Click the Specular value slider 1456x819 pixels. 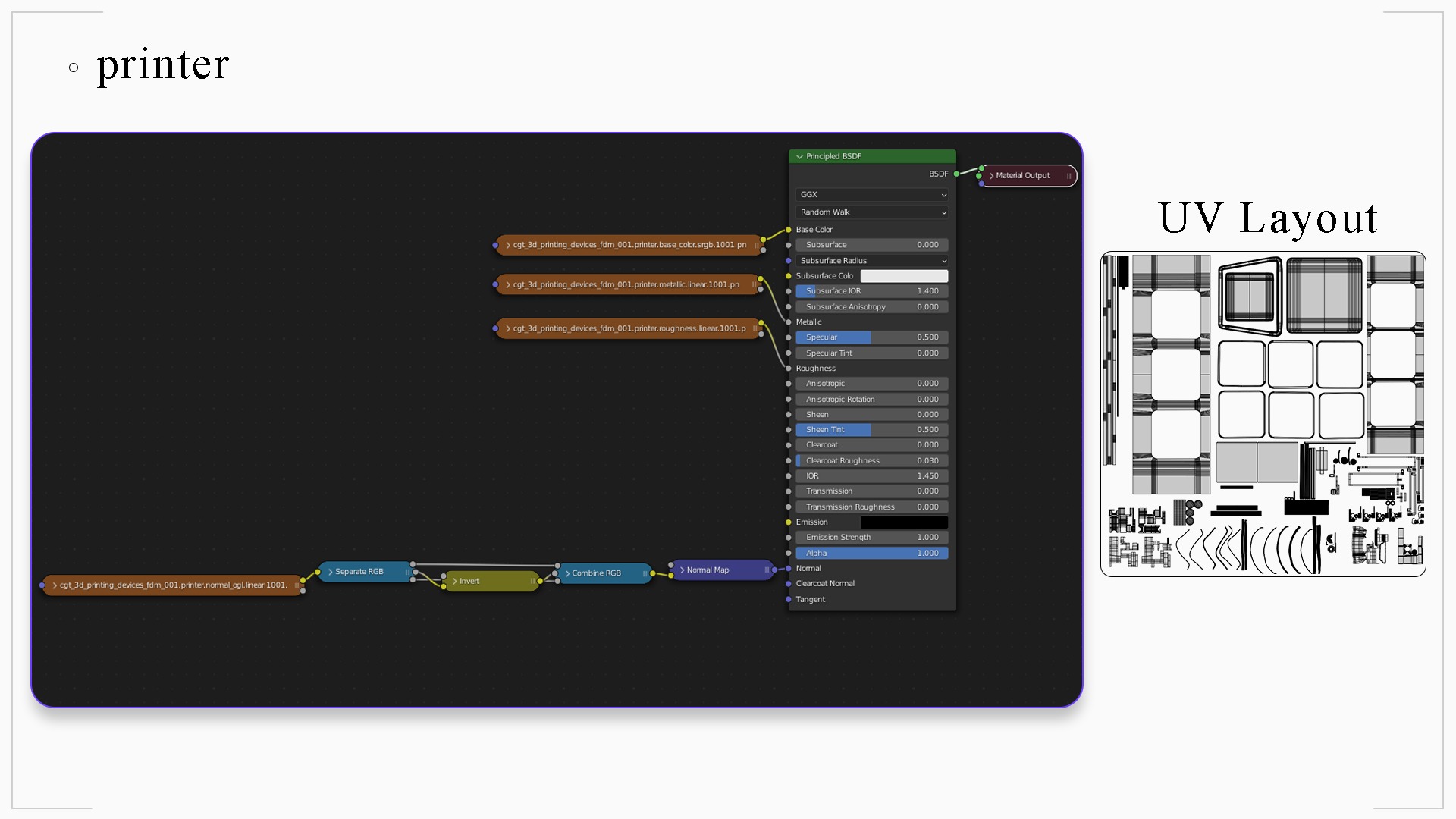click(x=871, y=337)
